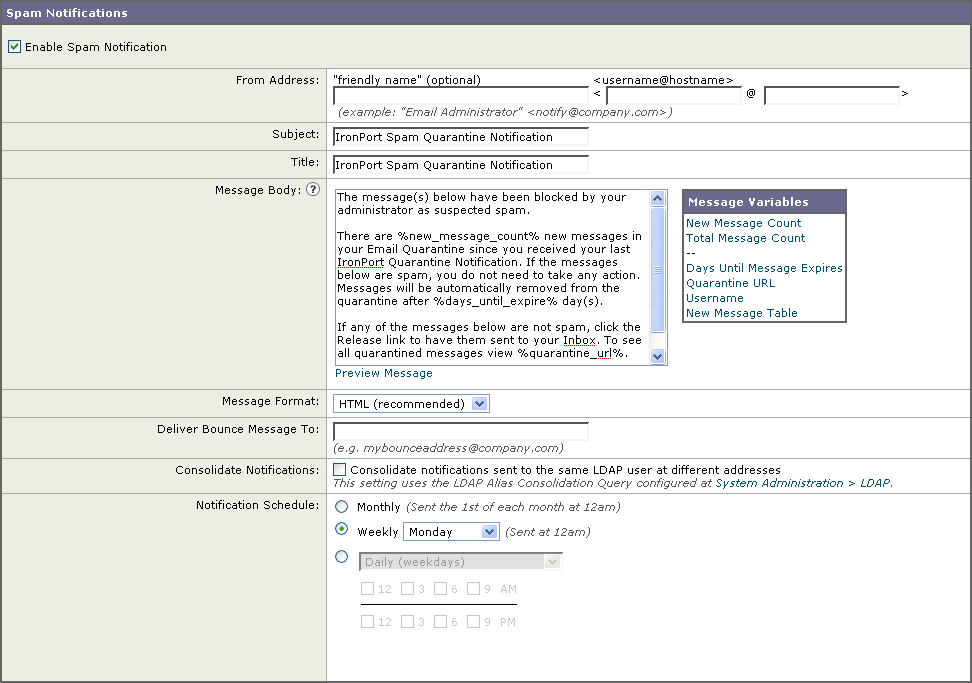Image resolution: width=972 pixels, height=683 pixels.
Task: Open Message Format dropdown
Action: 411,404
